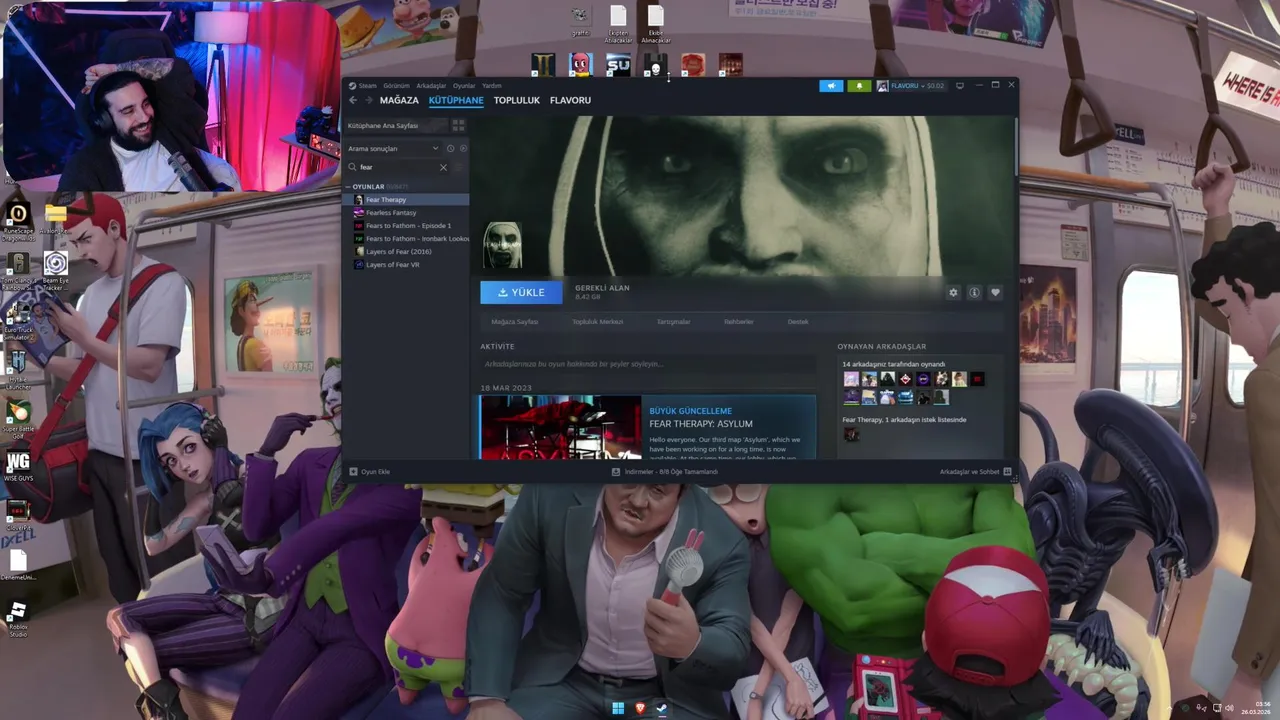Open the Arama sonuçları dropdown

(393, 148)
